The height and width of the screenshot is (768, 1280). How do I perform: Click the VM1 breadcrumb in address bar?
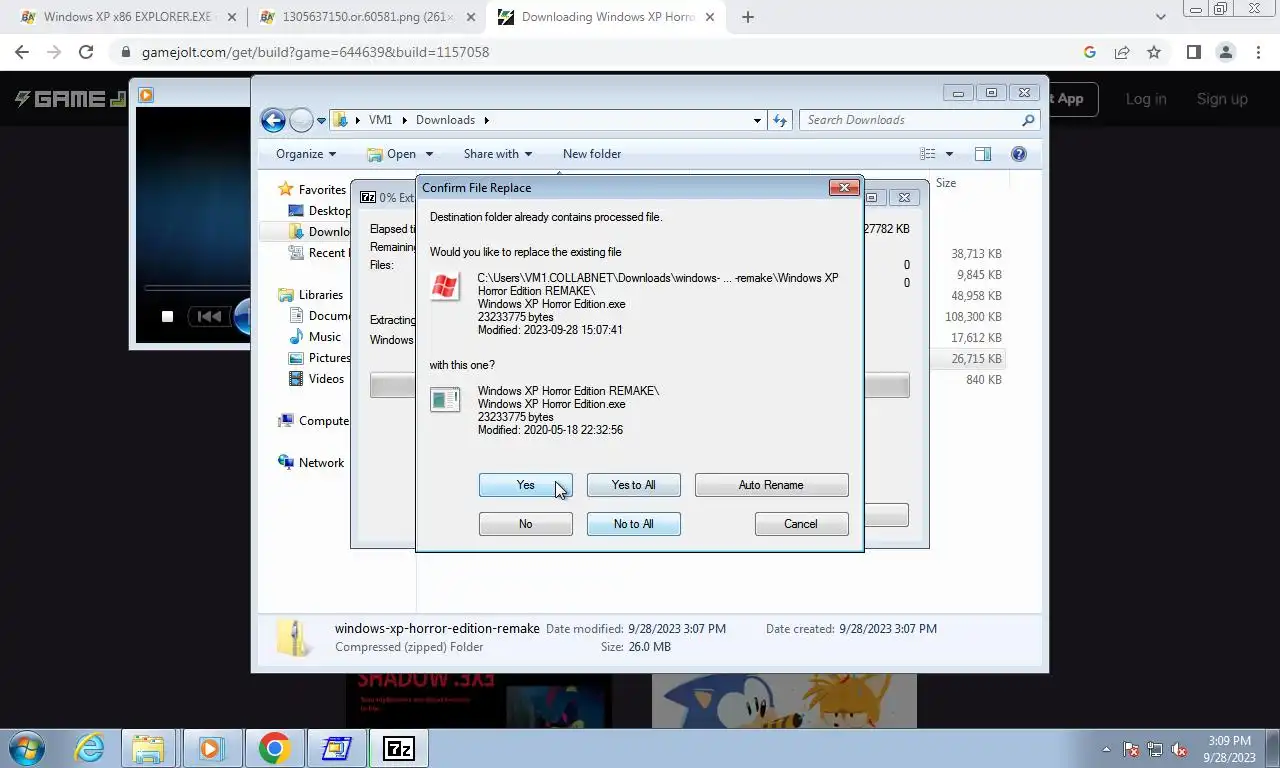click(380, 120)
